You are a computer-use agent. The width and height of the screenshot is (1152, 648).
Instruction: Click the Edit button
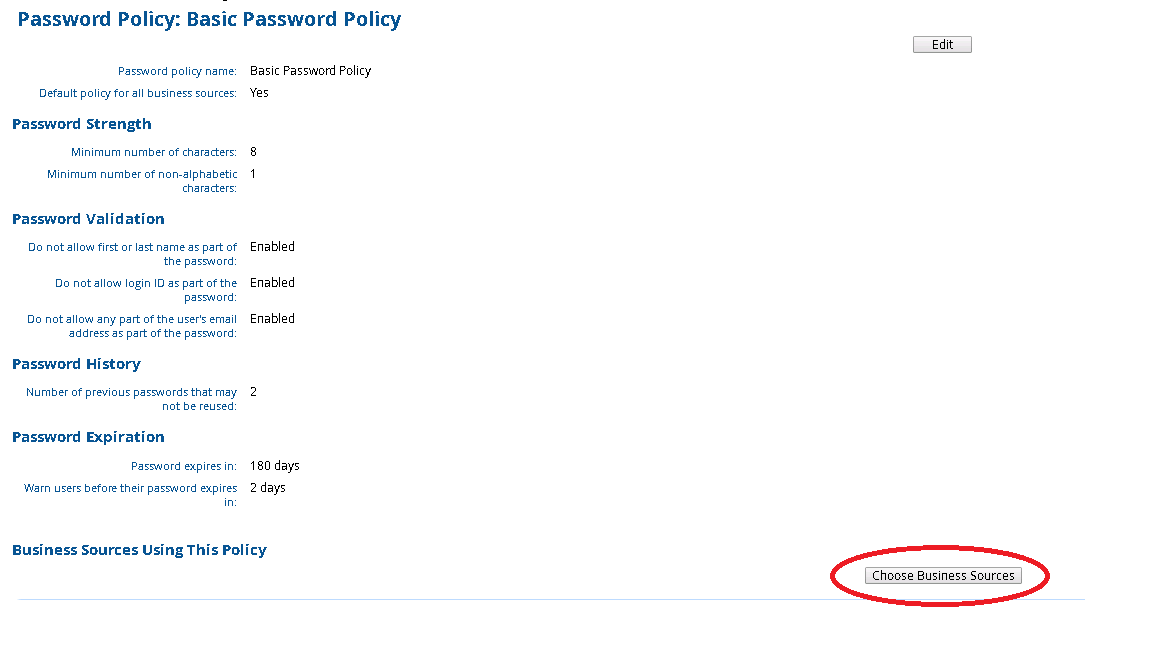pyautogui.click(x=942, y=45)
